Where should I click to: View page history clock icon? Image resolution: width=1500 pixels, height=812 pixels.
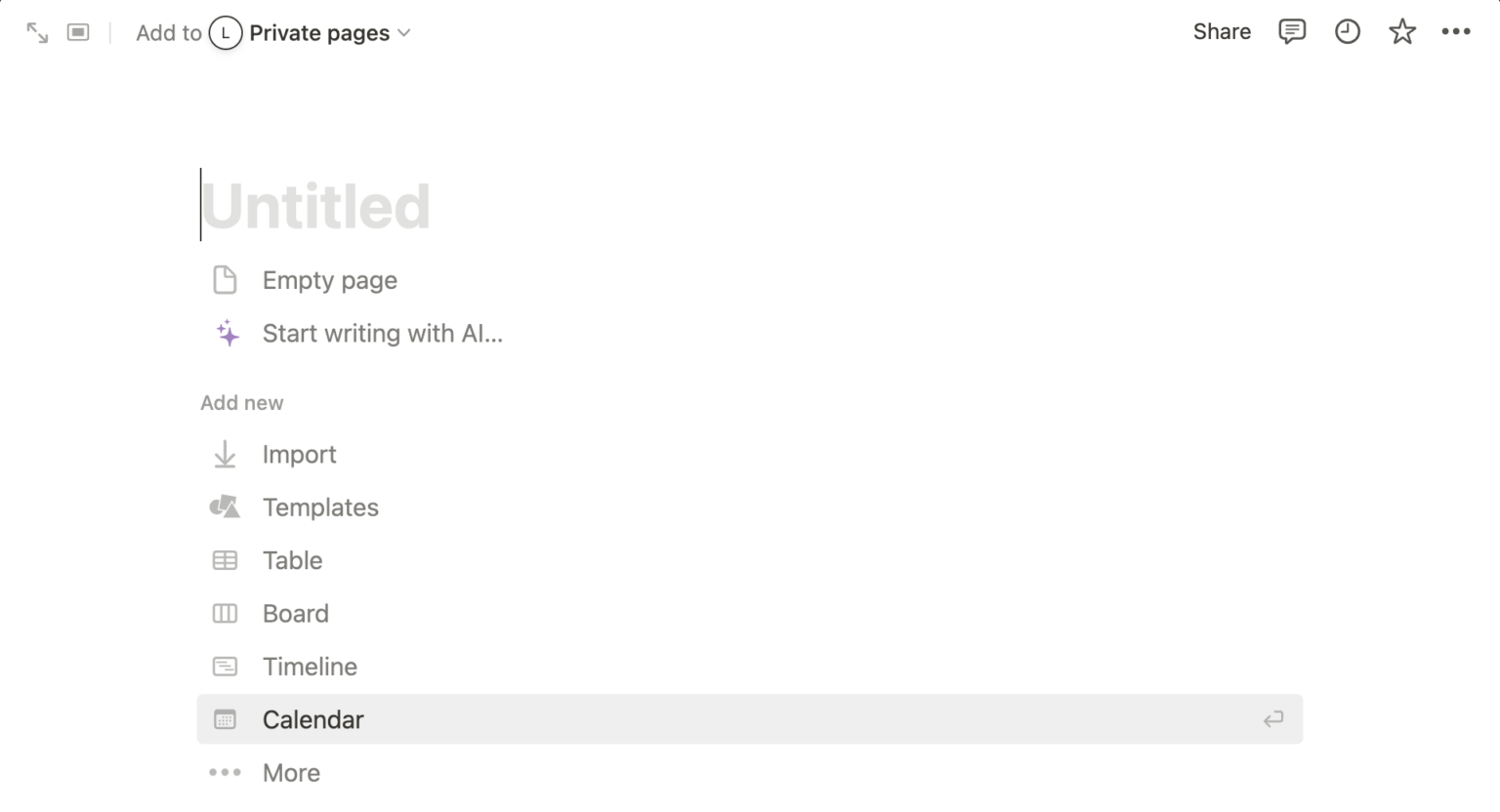pyautogui.click(x=1347, y=32)
